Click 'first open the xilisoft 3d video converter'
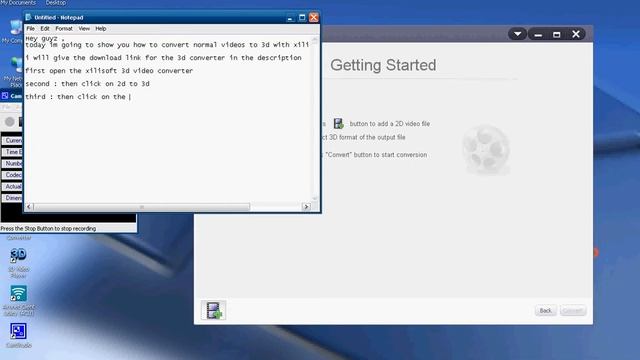Screen dimensions: 640x360 tap(109, 71)
